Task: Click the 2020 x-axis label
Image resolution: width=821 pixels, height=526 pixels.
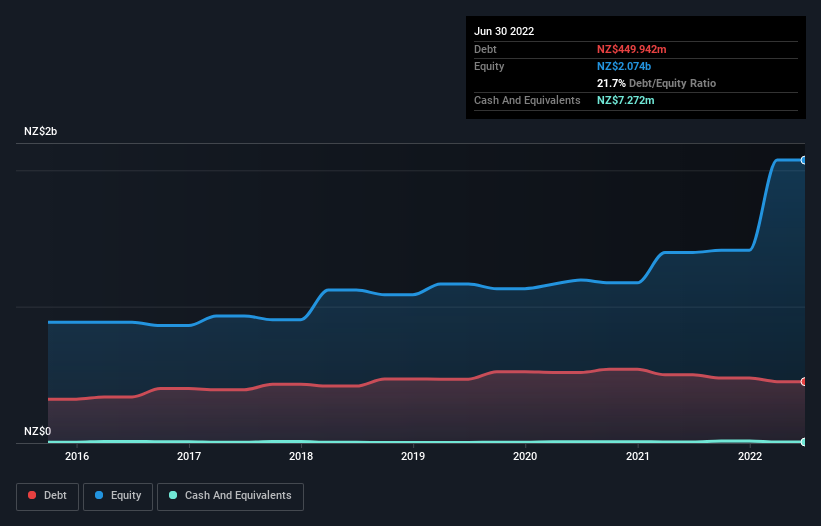Action: (525, 456)
